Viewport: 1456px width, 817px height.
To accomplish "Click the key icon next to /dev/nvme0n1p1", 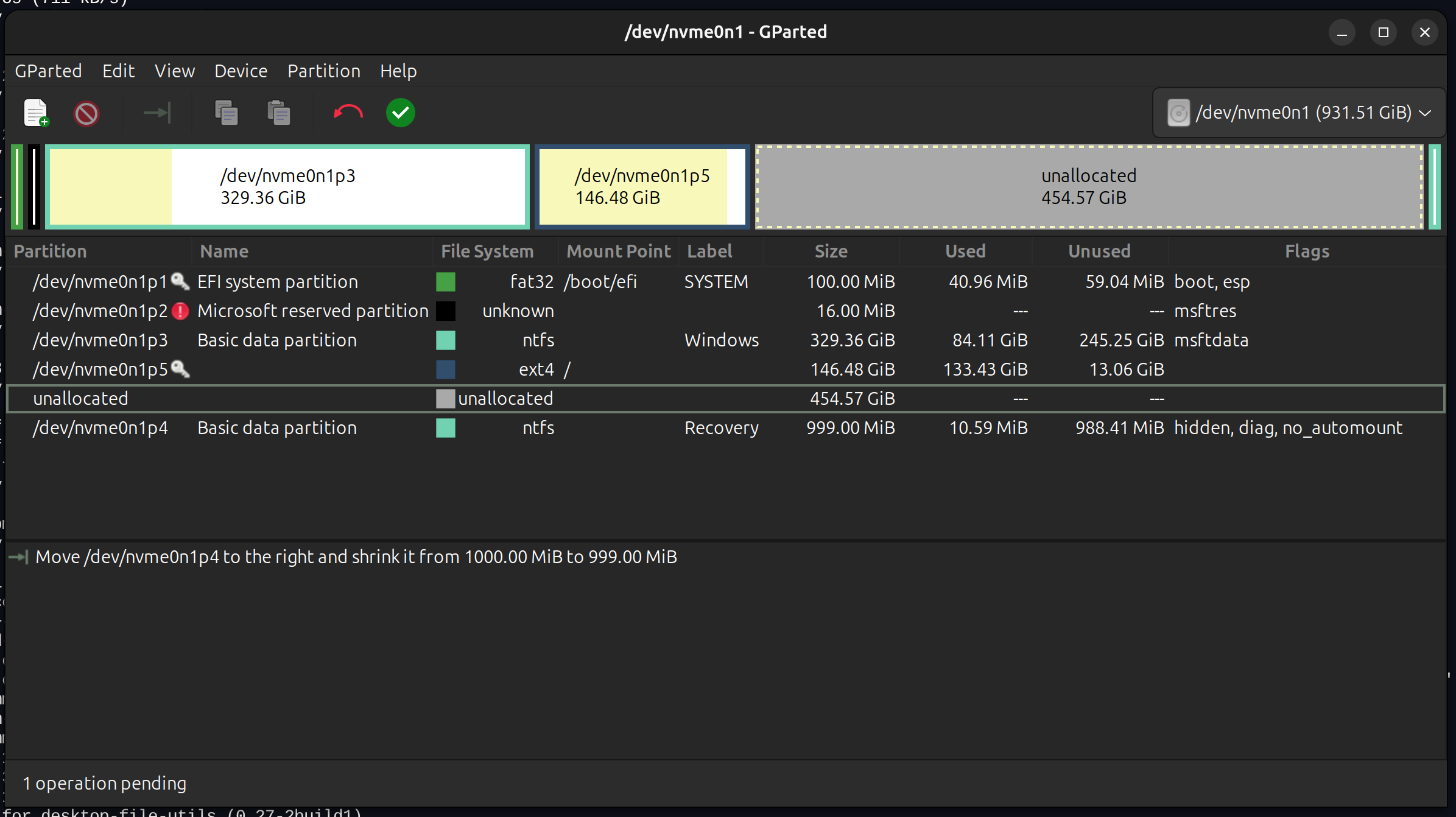I will pyautogui.click(x=180, y=281).
